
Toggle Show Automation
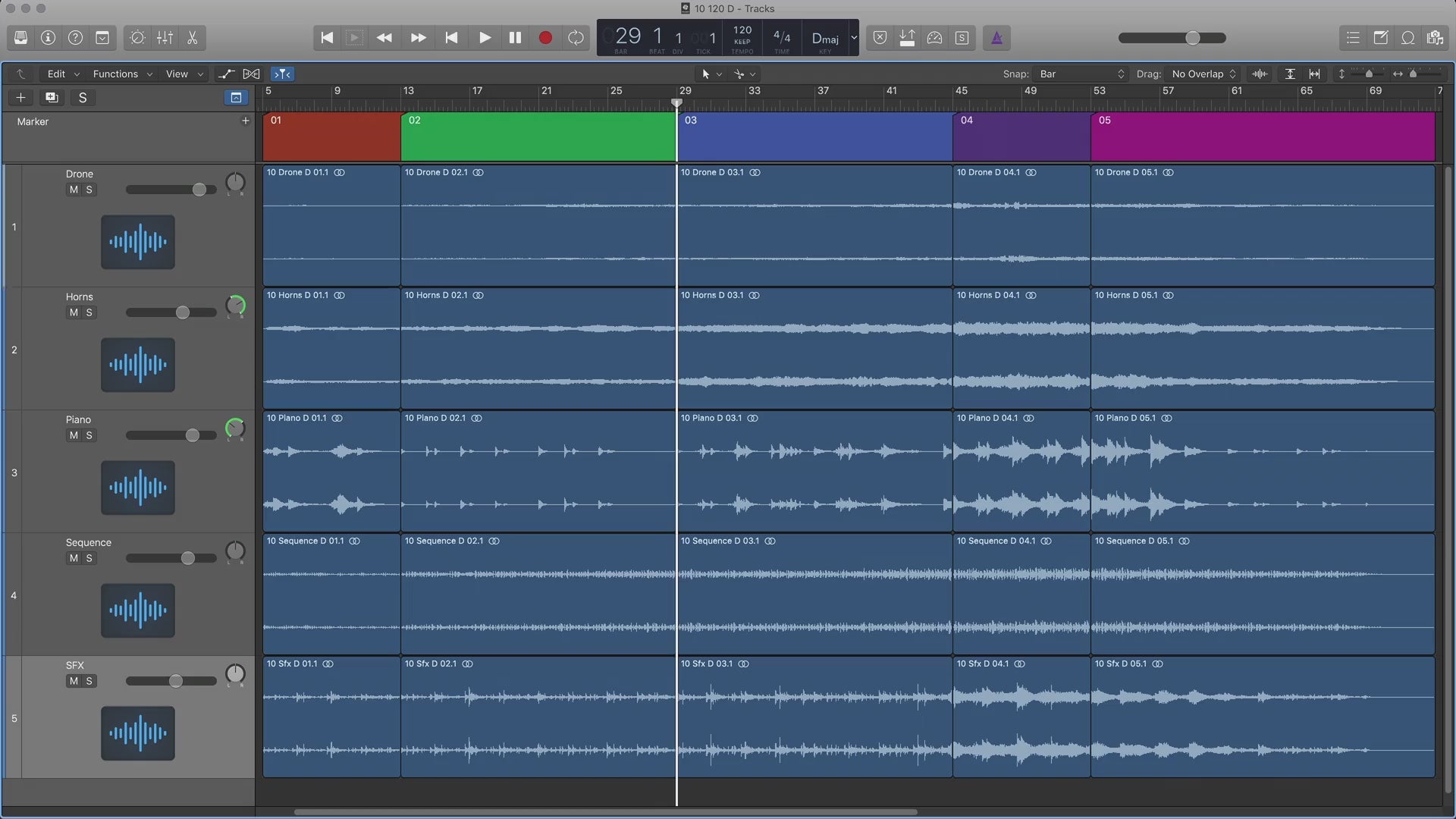pos(226,74)
